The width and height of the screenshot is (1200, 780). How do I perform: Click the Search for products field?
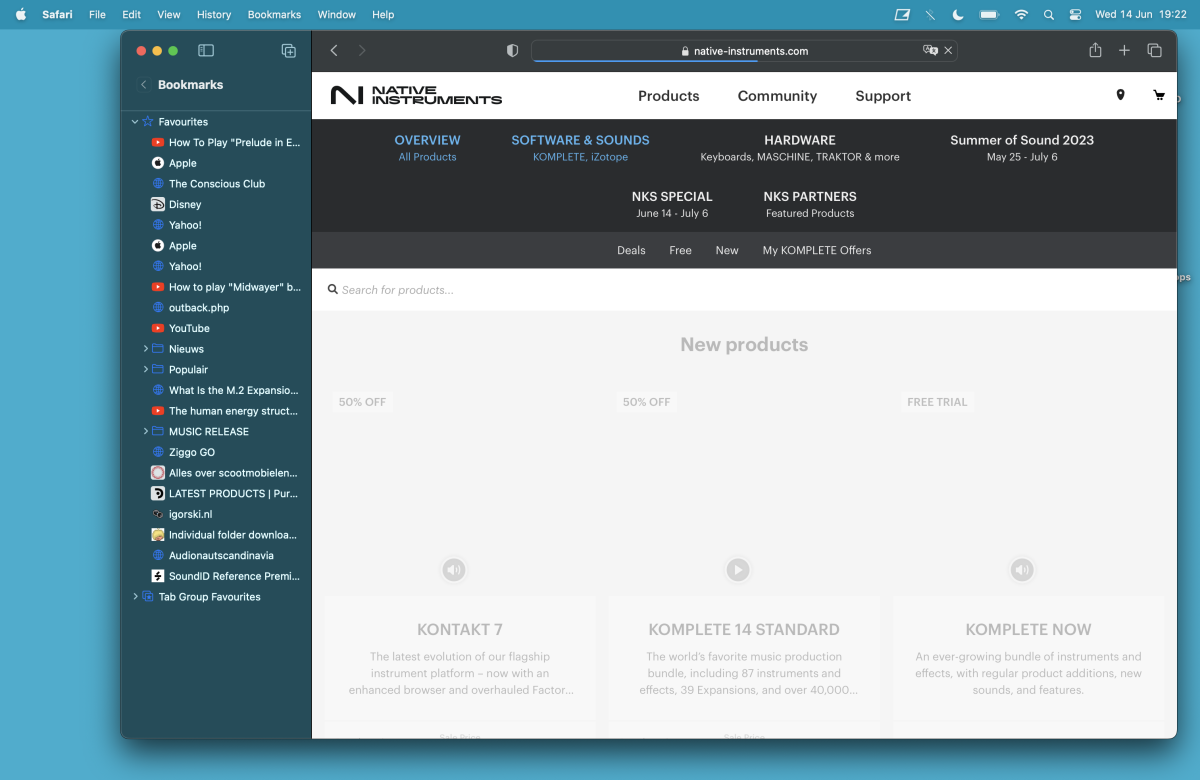(x=744, y=290)
